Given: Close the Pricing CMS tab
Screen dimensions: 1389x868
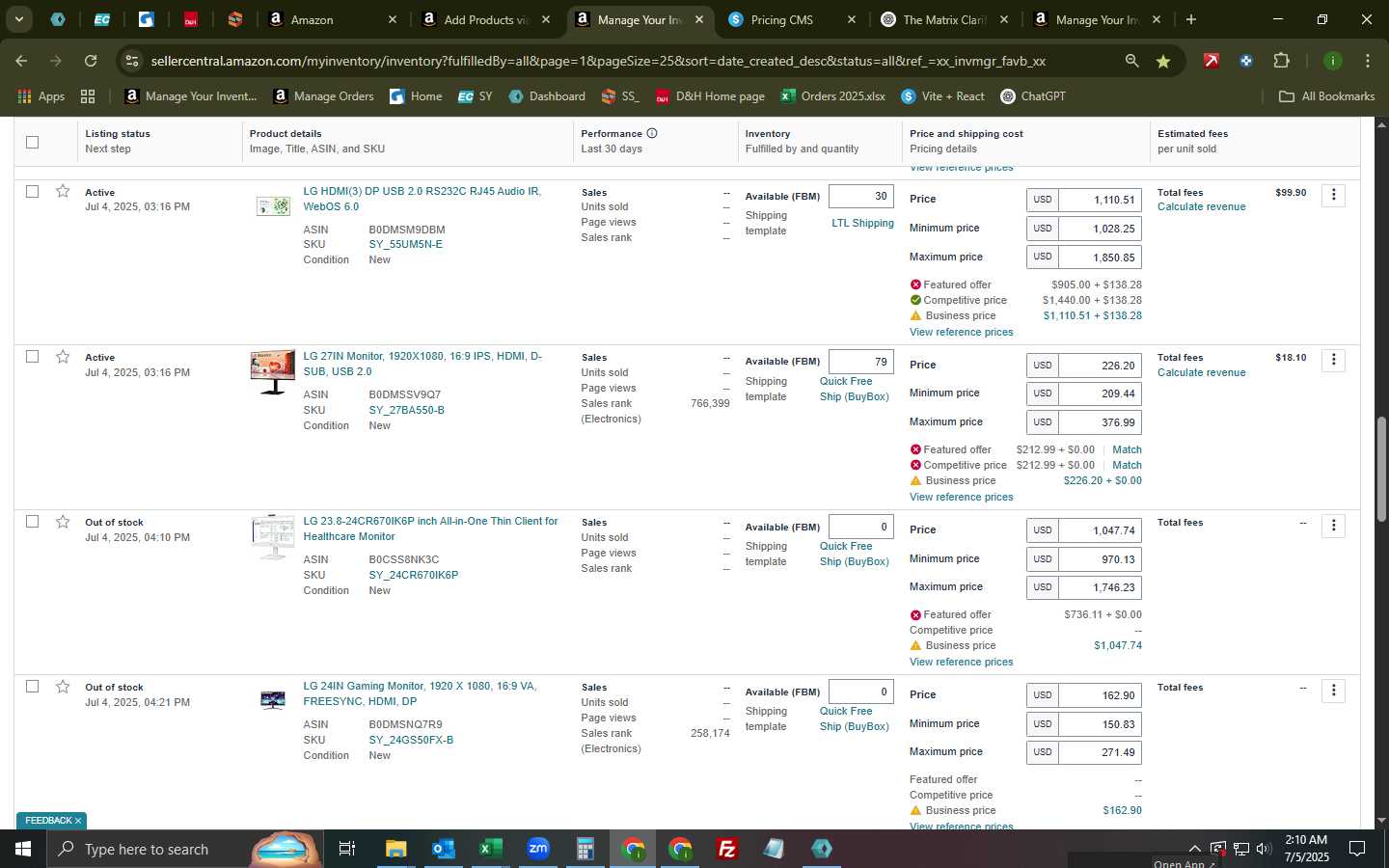Looking at the screenshot, I should [x=851, y=19].
